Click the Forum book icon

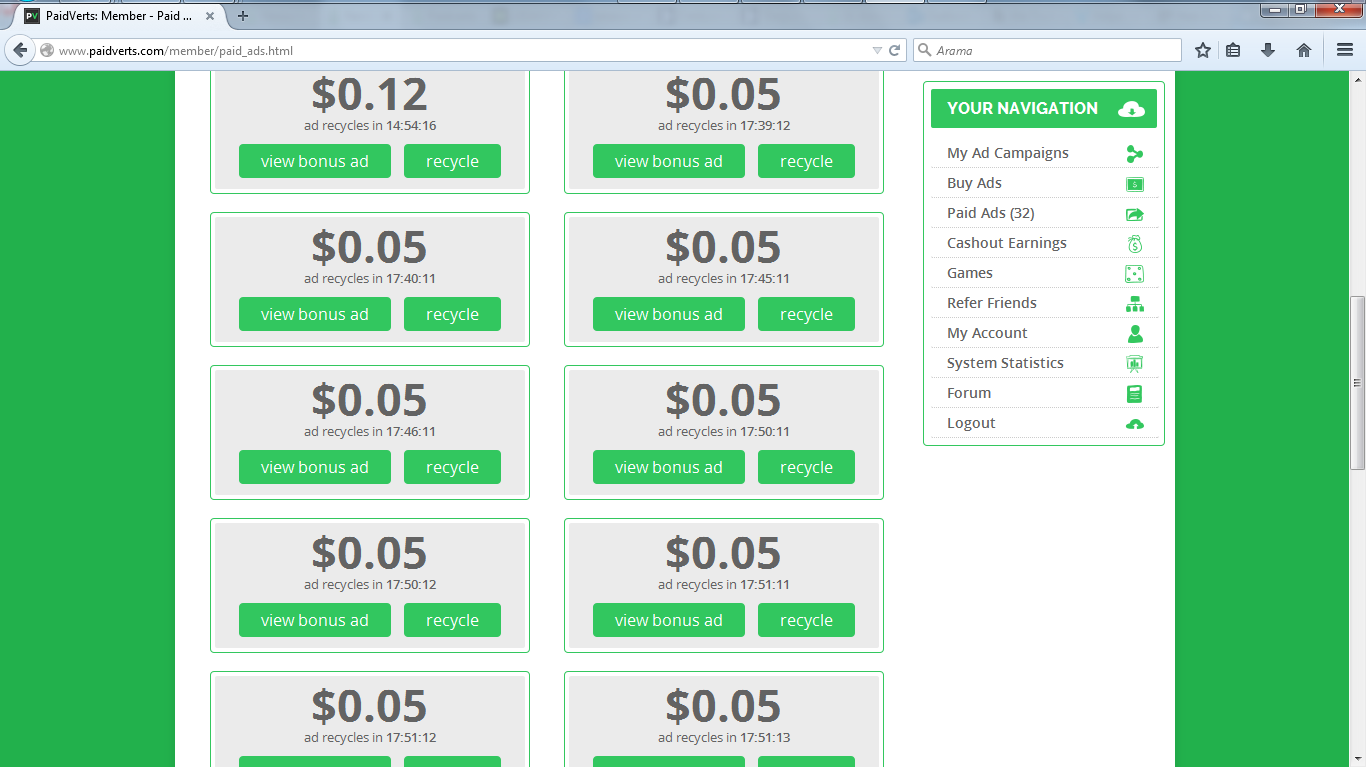1134,394
